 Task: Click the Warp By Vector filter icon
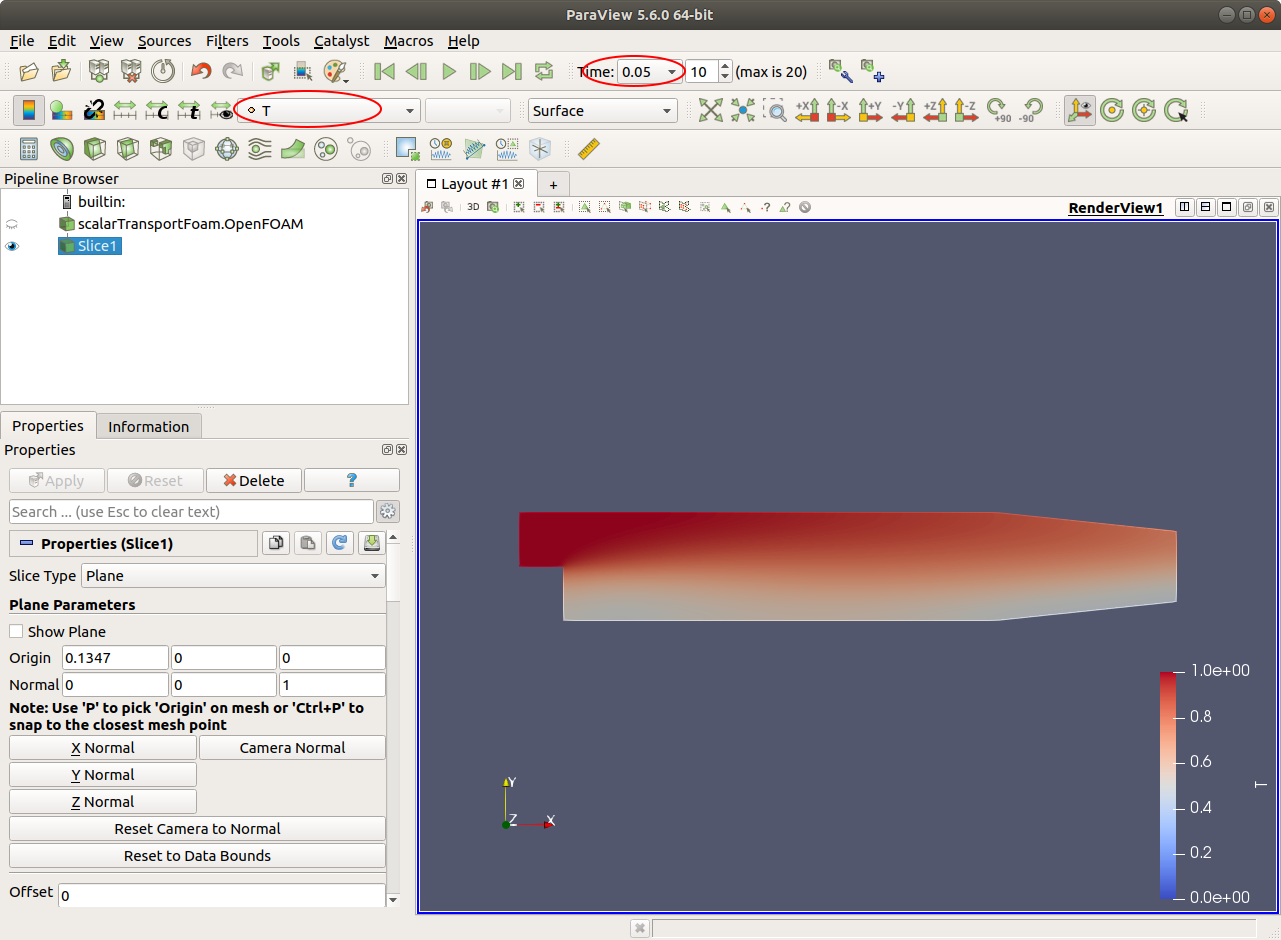[293, 150]
